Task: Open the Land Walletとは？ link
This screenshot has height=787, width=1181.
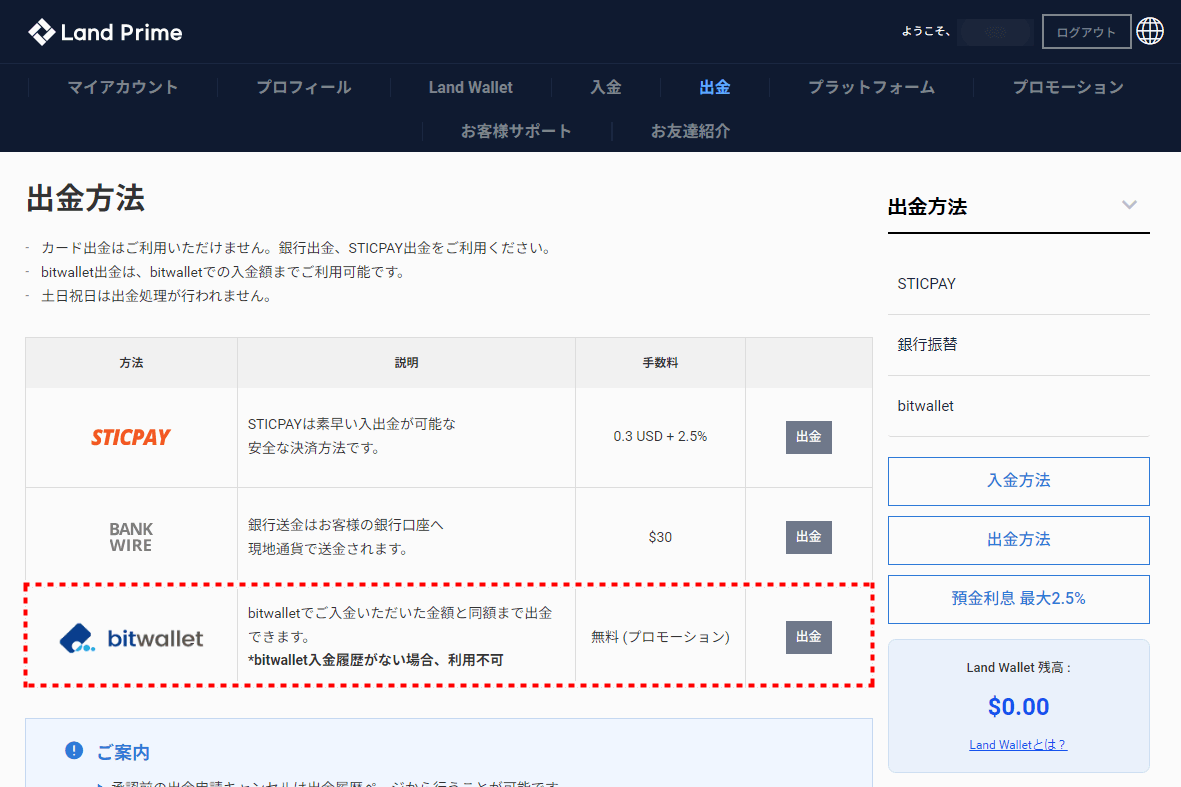Action: pyautogui.click(x=1018, y=745)
